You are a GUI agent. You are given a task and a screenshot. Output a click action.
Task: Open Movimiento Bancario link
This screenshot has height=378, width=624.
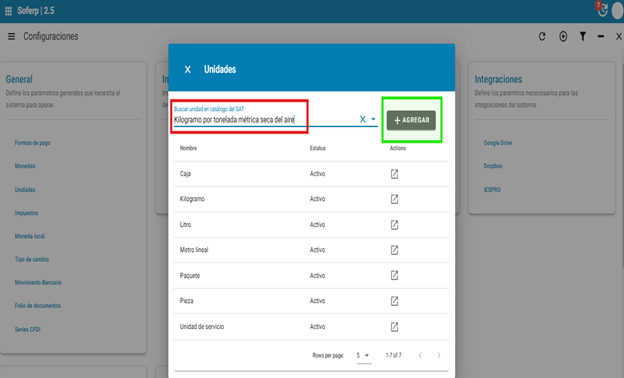point(38,283)
